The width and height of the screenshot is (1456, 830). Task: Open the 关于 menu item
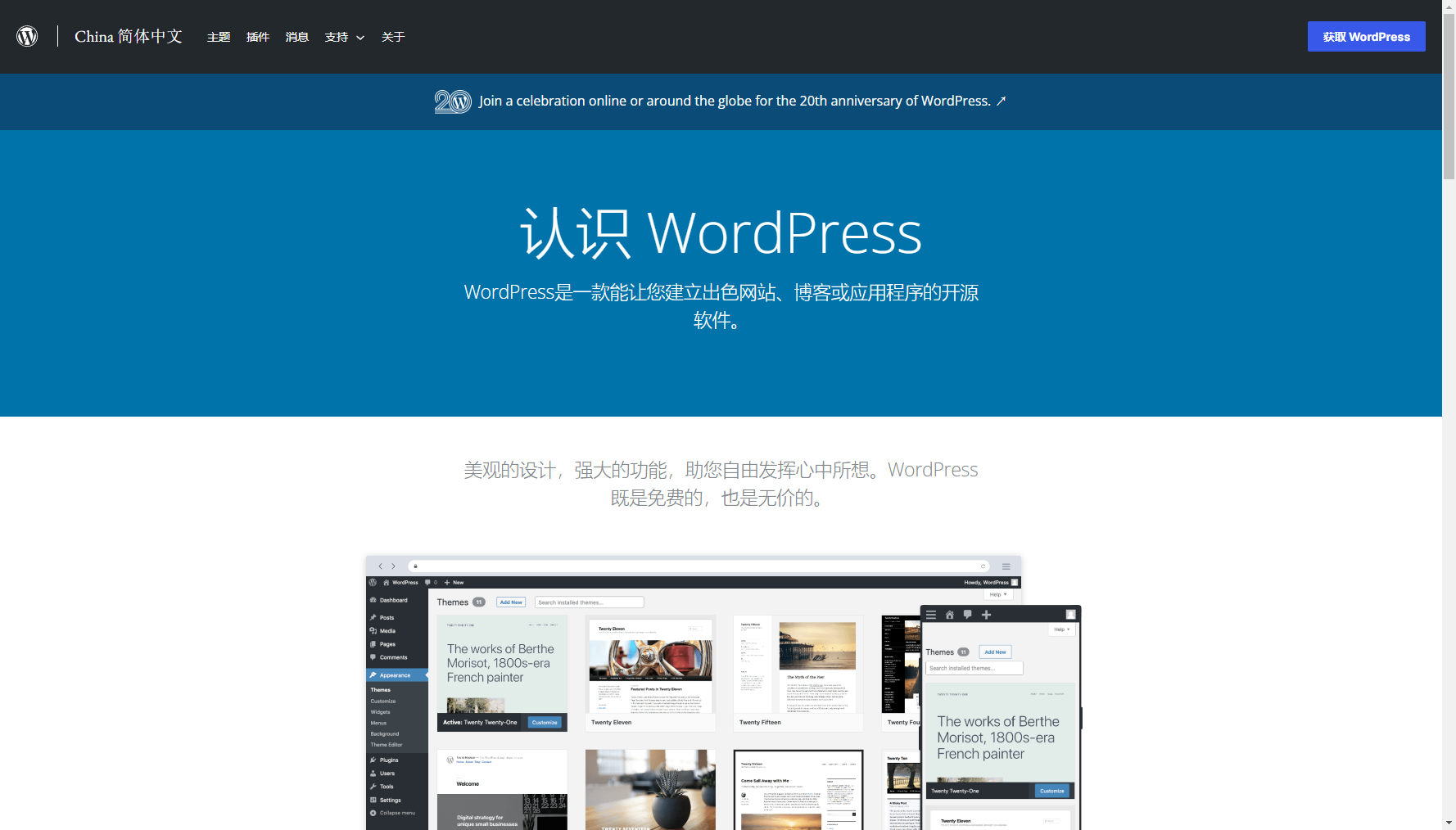pyautogui.click(x=393, y=37)
